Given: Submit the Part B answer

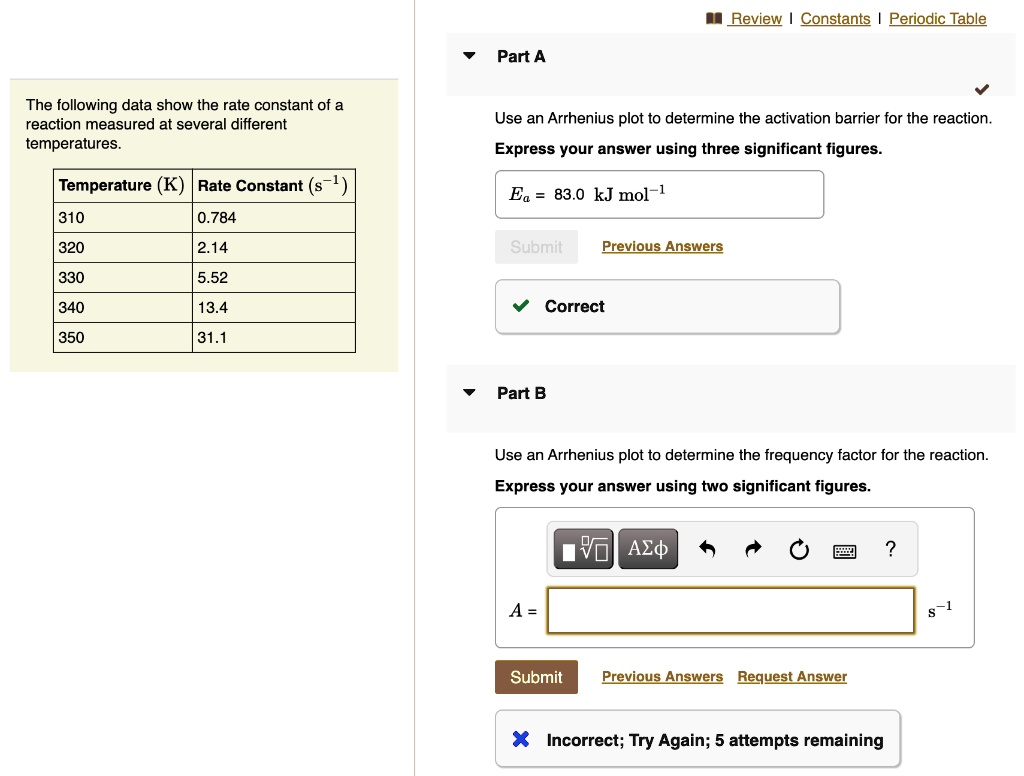Looking at the screenshot, I should [x=536, y=677].
